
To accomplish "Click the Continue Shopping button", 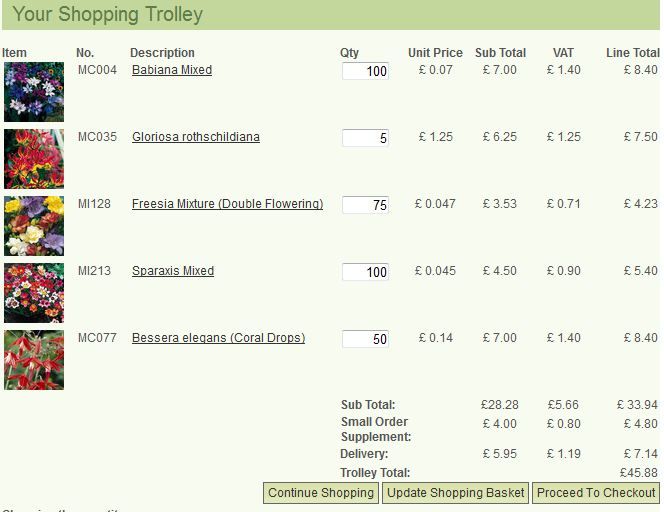I will pyautogui.click(x=321, y=493).
